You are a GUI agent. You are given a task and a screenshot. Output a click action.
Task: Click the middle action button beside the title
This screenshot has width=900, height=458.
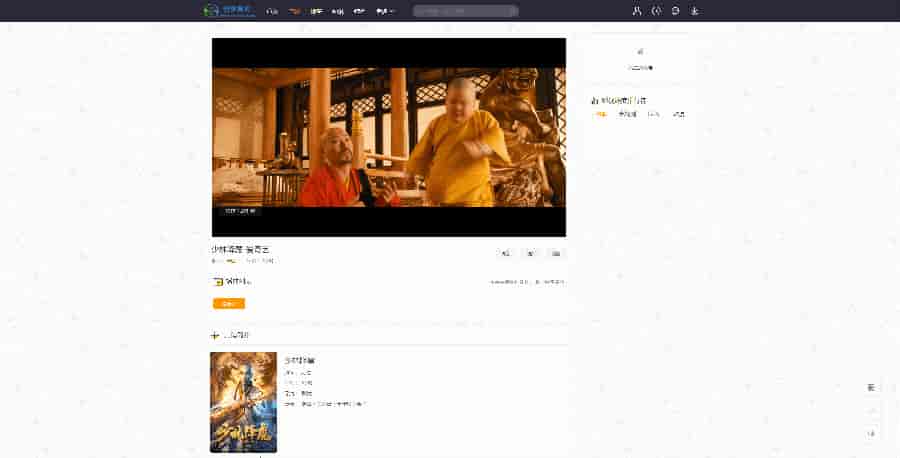point(531,254)
